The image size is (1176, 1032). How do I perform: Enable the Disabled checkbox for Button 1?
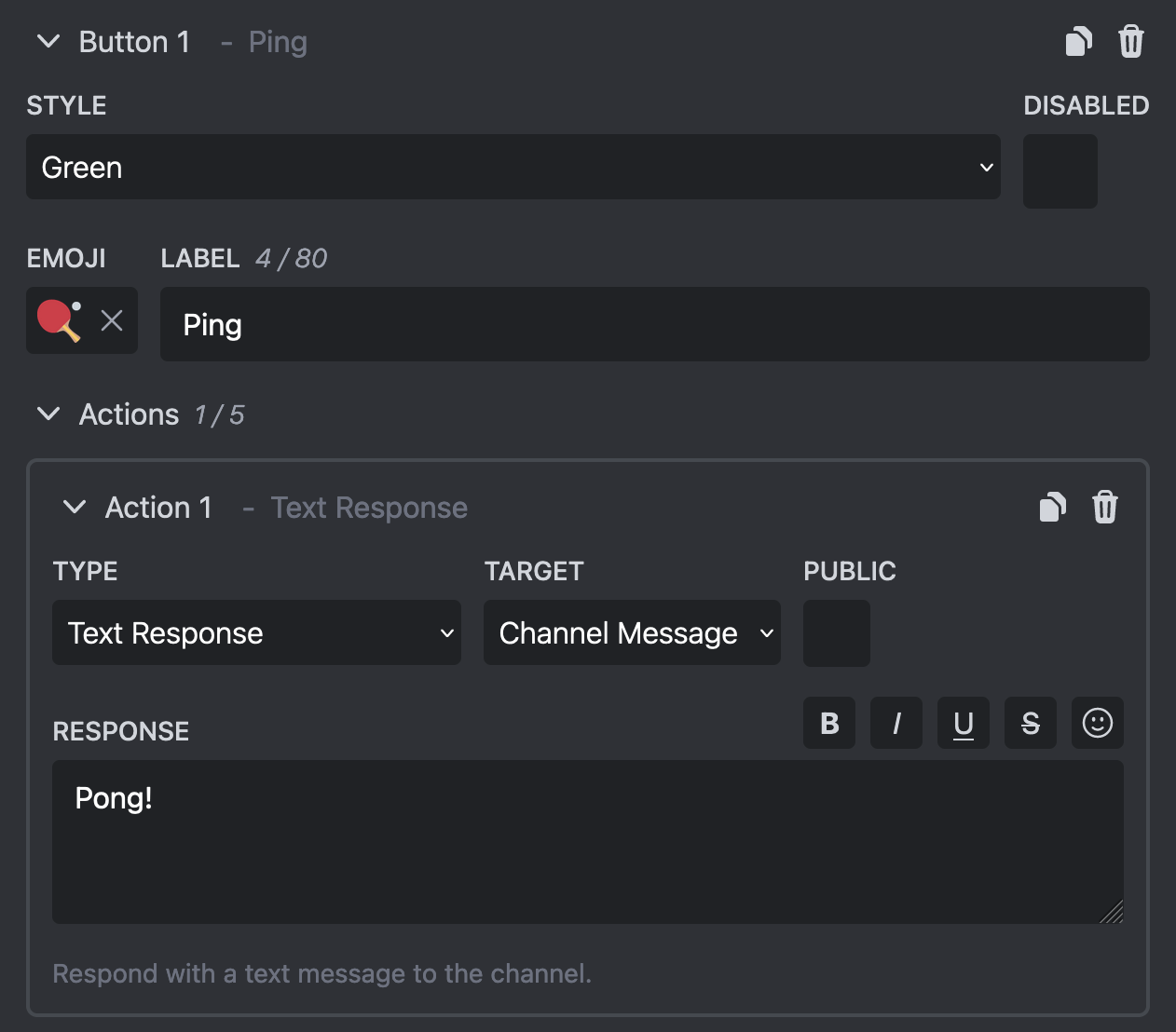[1060, 171]
